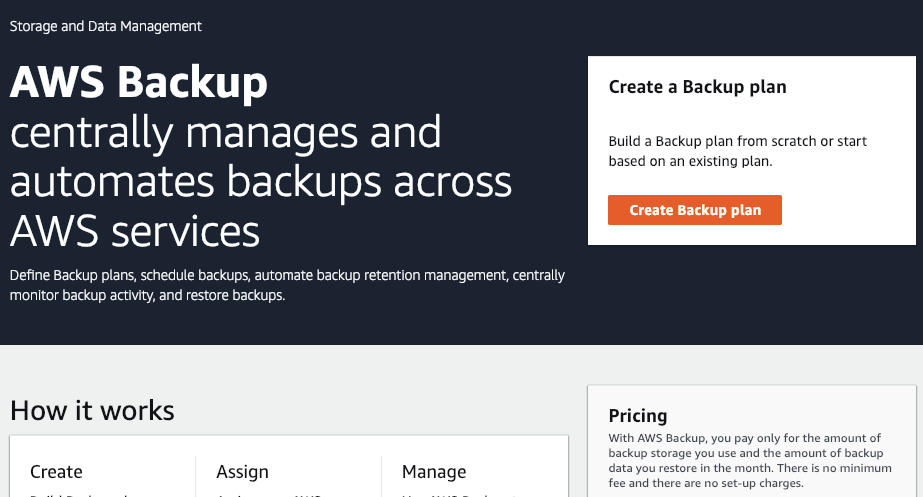Click the Create Backup plan button
The width and height of the screenshot is (923, 497).
(x=695, y=210)
